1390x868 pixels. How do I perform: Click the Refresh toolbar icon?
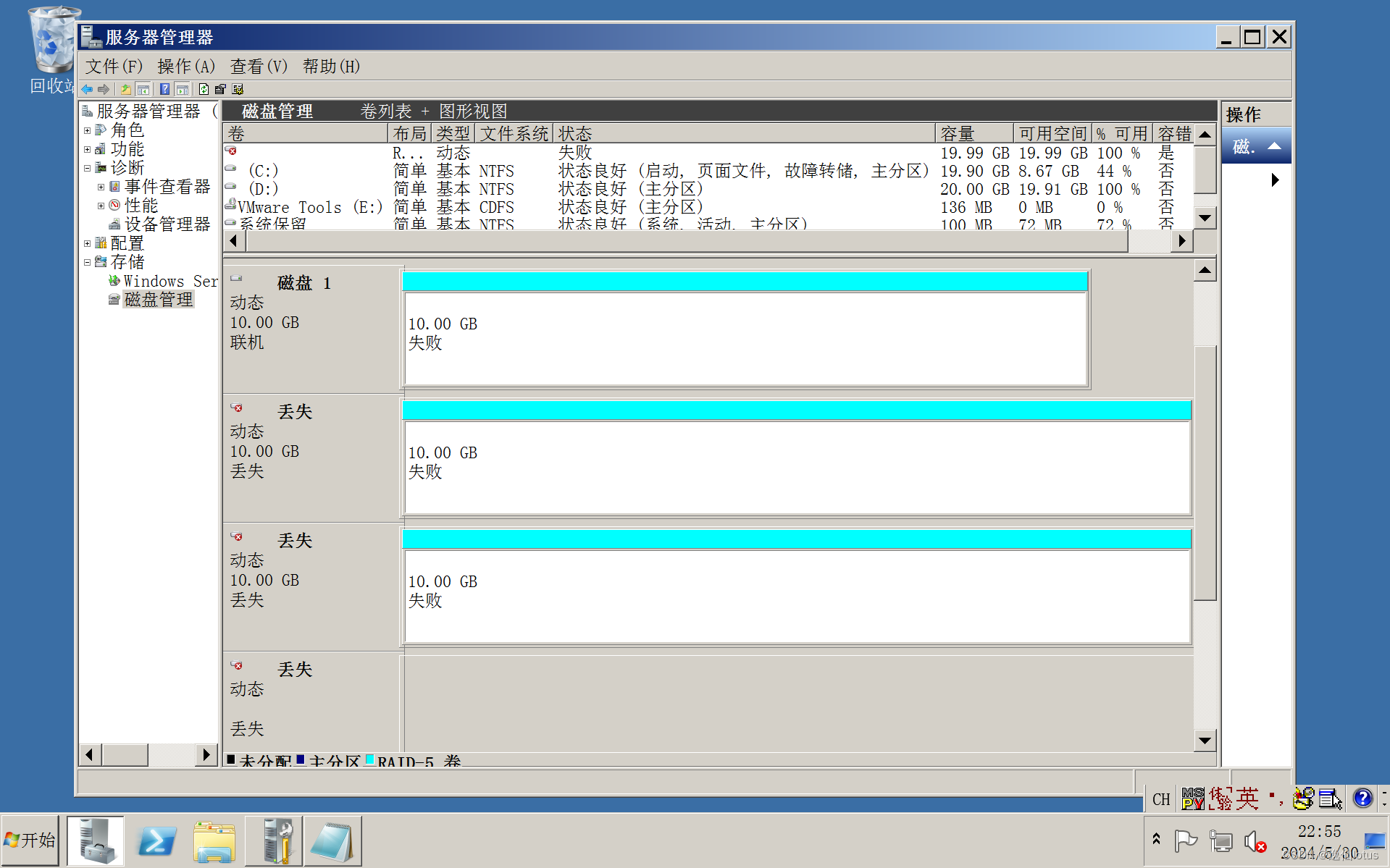pos(203,88)
